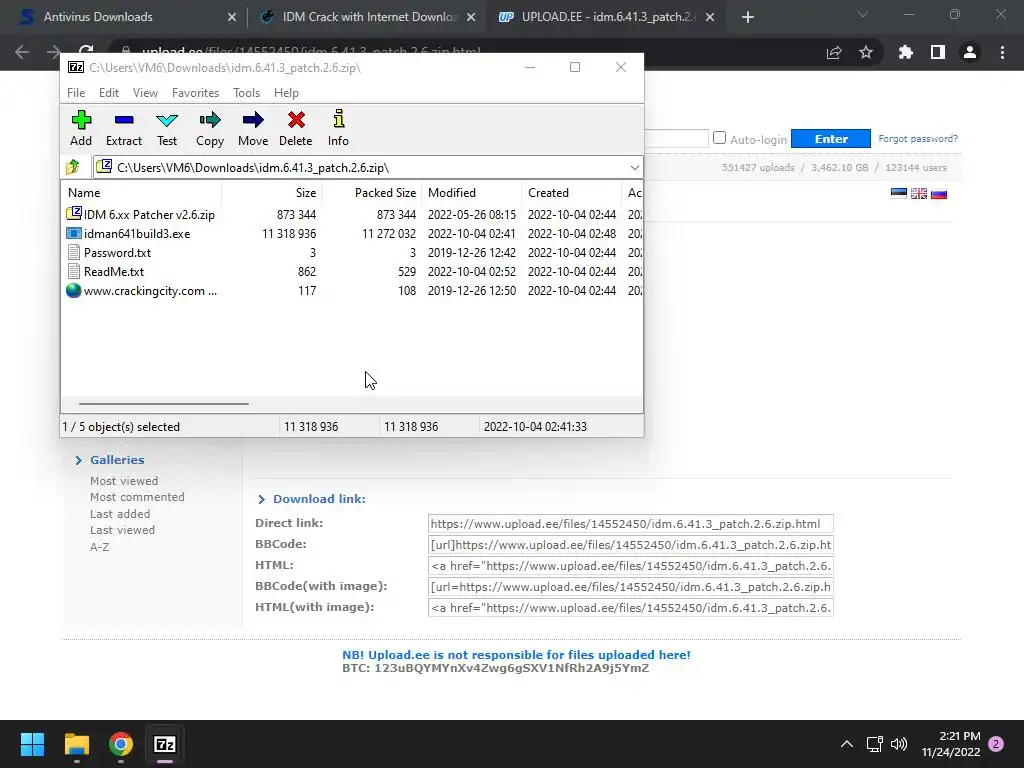The image size is (1024, 768).
Task: Select the Password.txt file
Action: pyautogui.click(x=118, y=252)
